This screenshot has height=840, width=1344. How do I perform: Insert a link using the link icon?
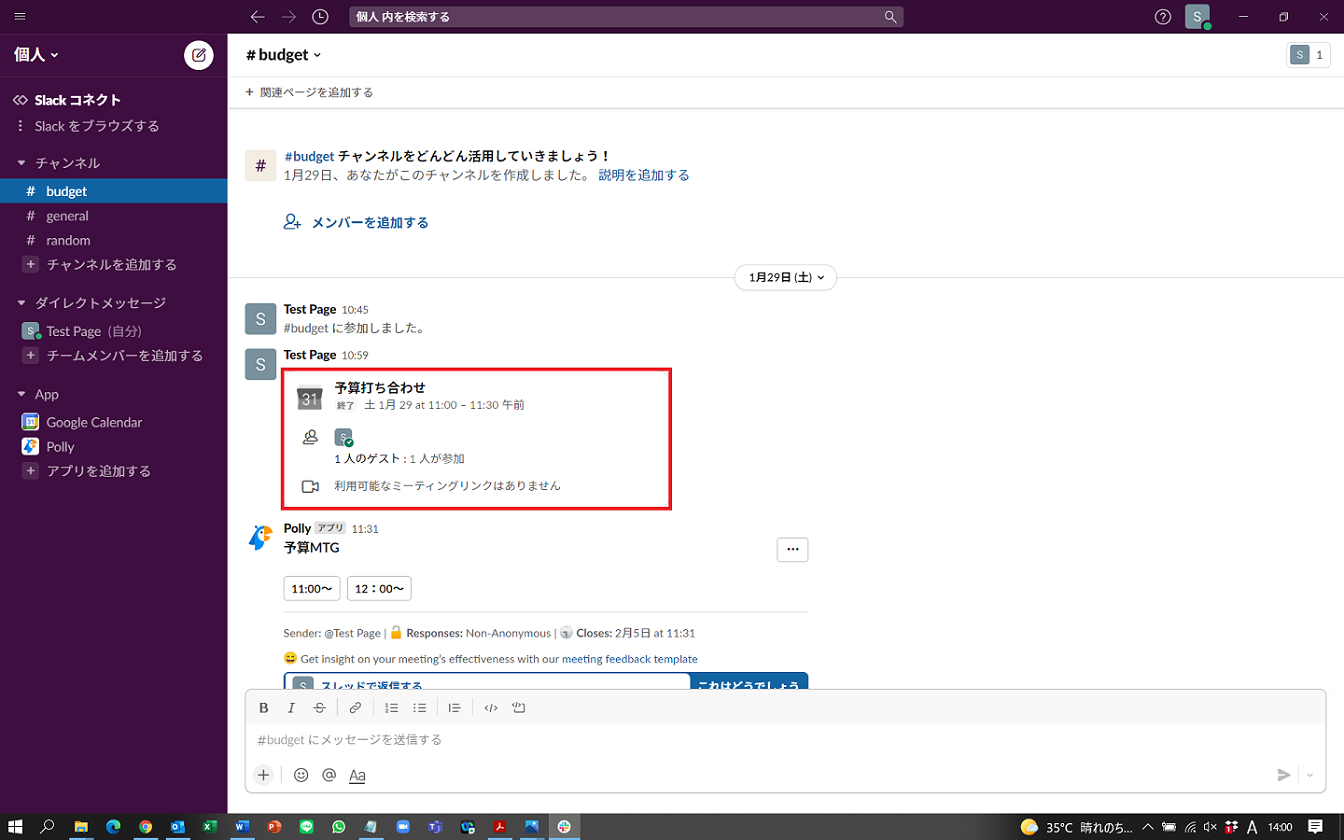pos(355,708)
